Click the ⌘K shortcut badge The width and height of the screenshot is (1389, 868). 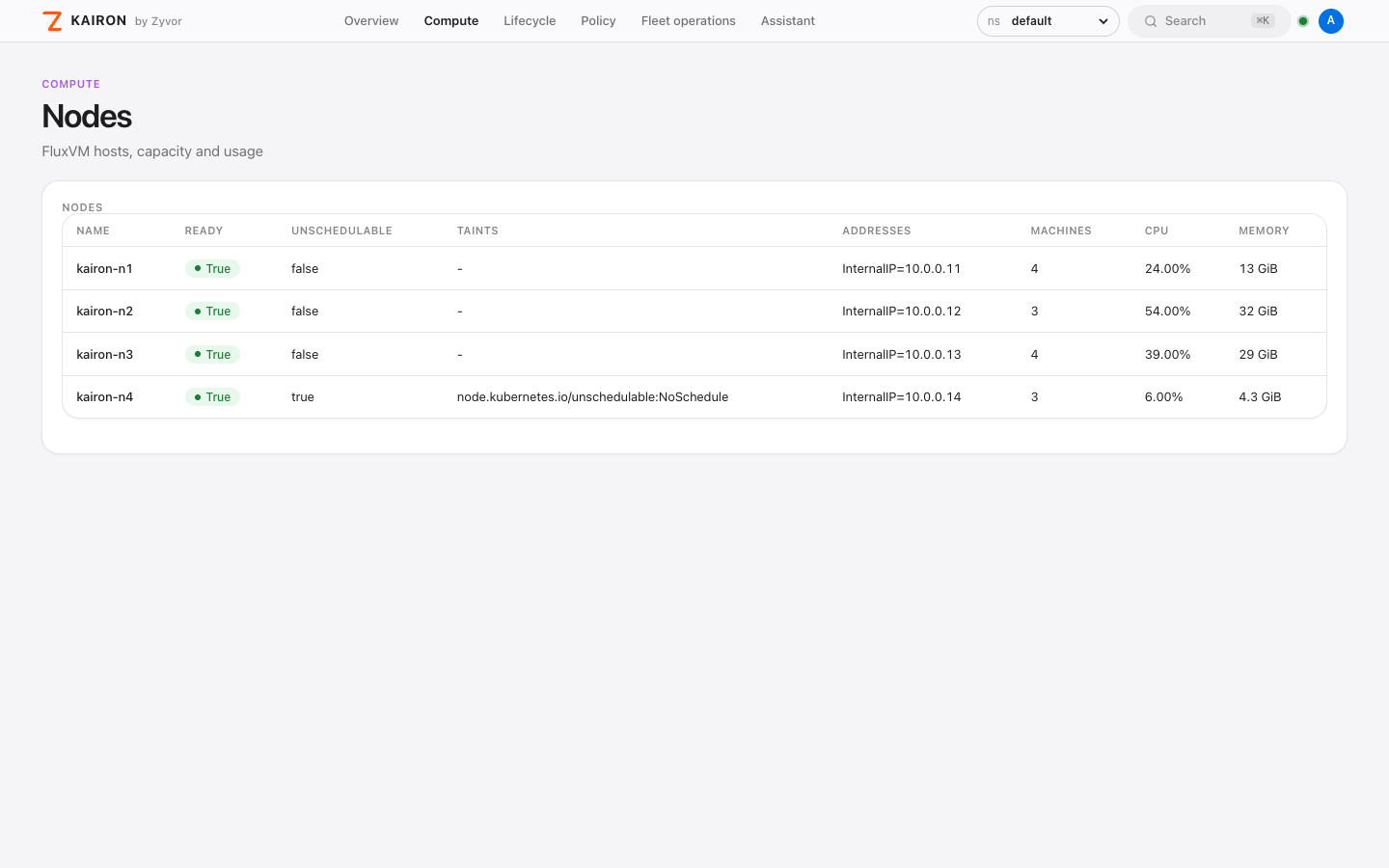click(x=1262, y=21)
